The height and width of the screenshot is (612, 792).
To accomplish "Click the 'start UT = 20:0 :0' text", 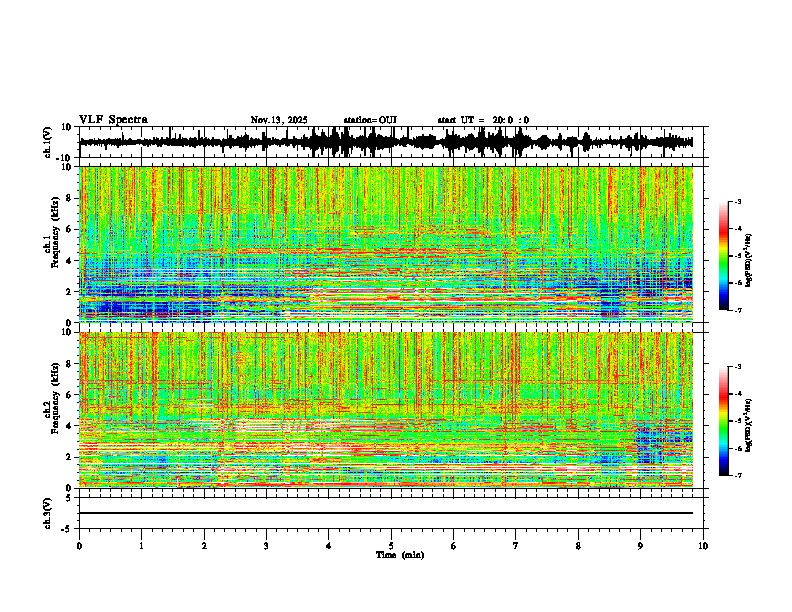I will tap(483, 120).
